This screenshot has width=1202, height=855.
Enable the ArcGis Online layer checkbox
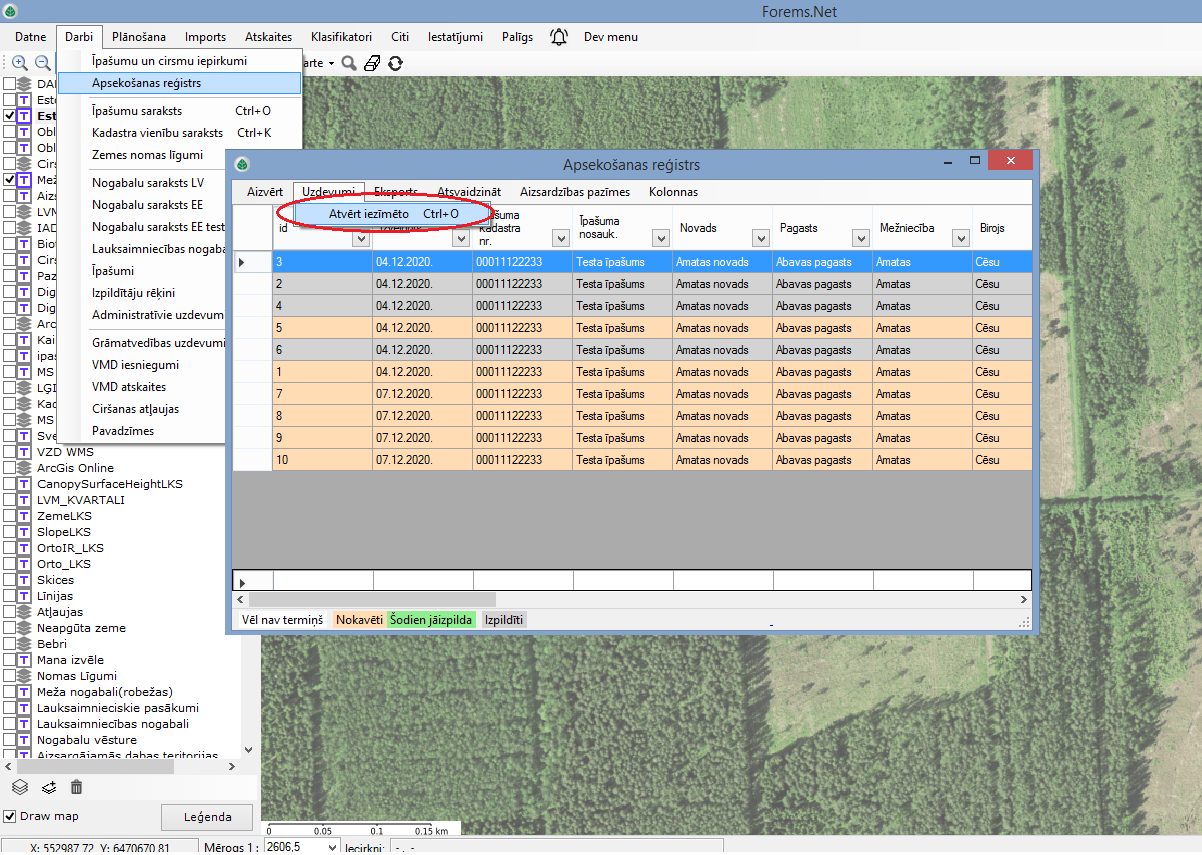[10, 468]
